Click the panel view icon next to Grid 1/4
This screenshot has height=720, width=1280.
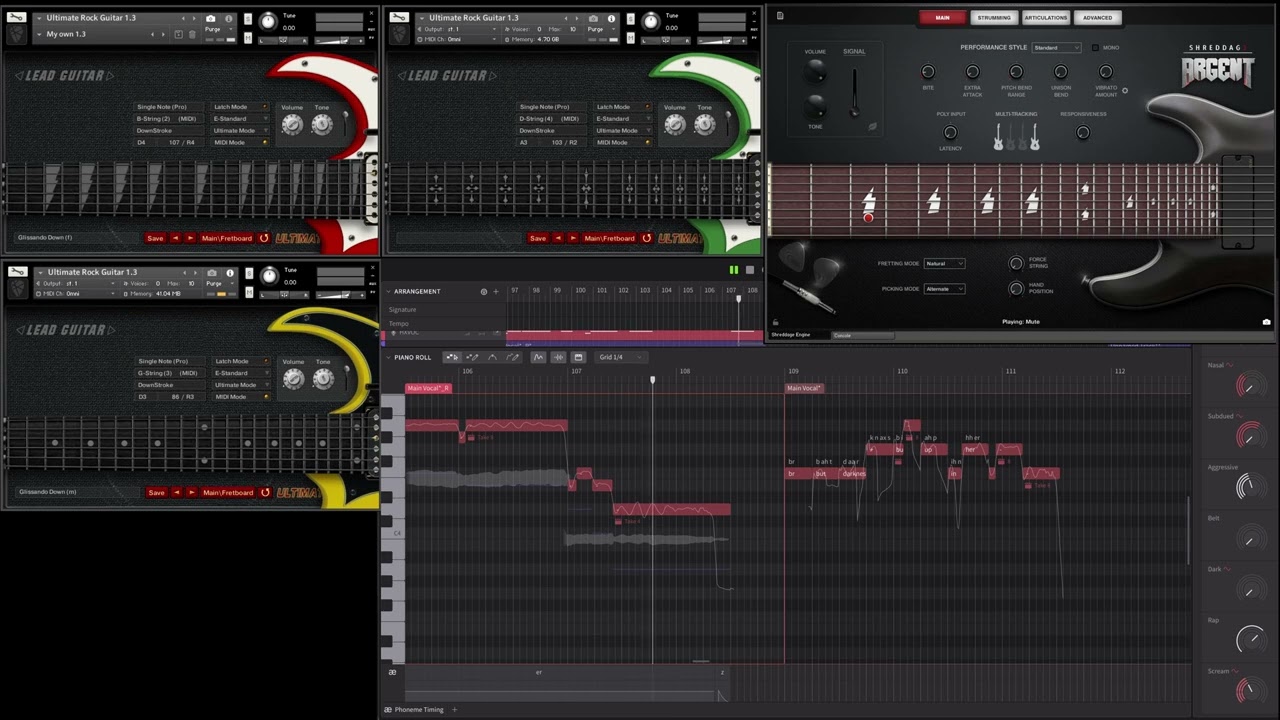578,357
